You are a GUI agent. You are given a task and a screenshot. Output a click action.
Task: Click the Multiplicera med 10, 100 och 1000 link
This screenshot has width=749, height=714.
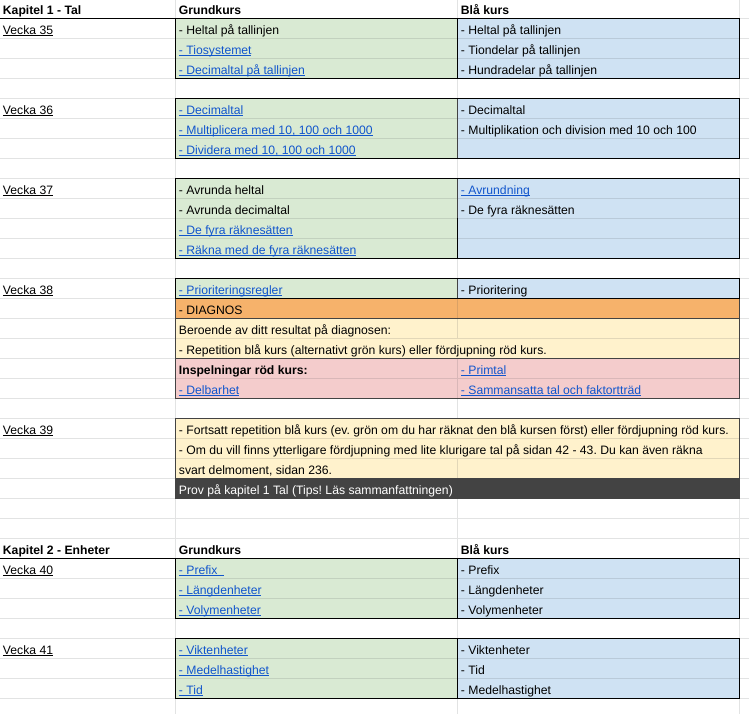click(278, 130)
